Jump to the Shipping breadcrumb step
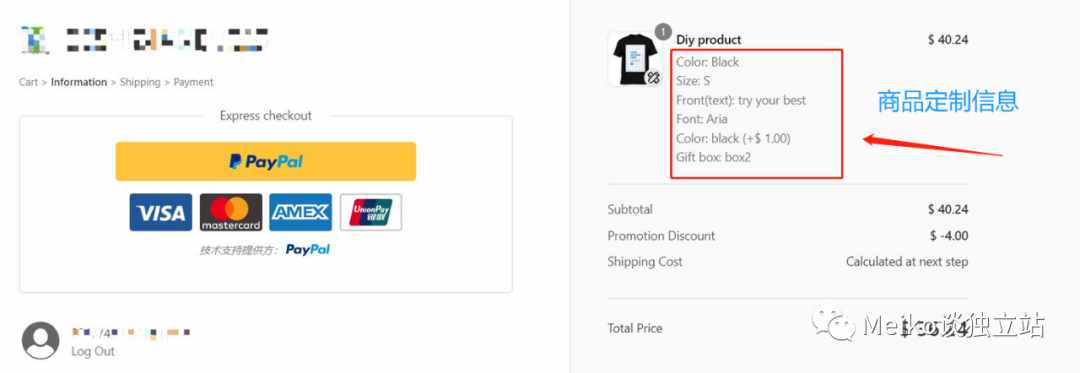The height and width of the screenshot is (373, 1080). 140,82
